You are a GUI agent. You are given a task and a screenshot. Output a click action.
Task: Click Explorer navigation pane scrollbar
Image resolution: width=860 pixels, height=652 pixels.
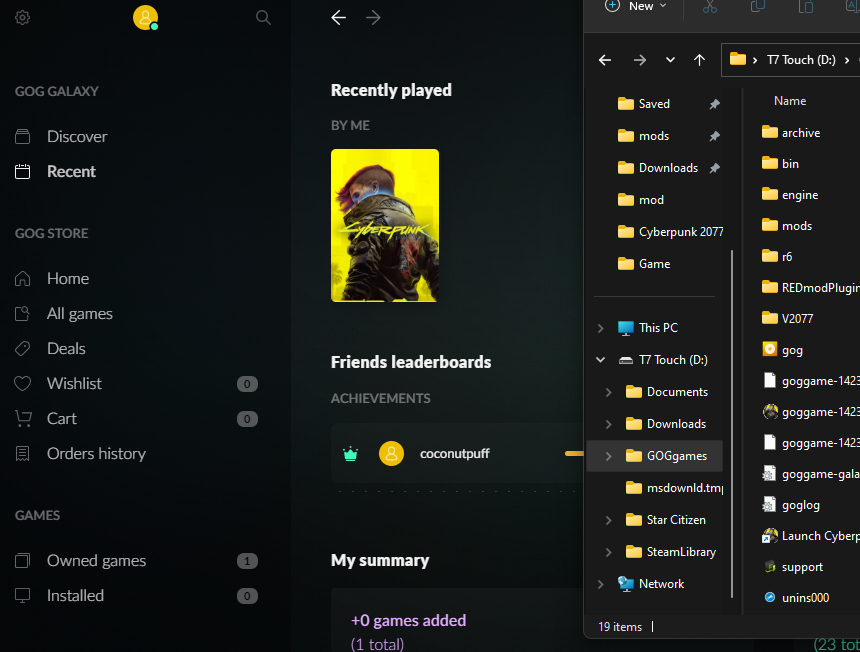[x=732, y=424]
